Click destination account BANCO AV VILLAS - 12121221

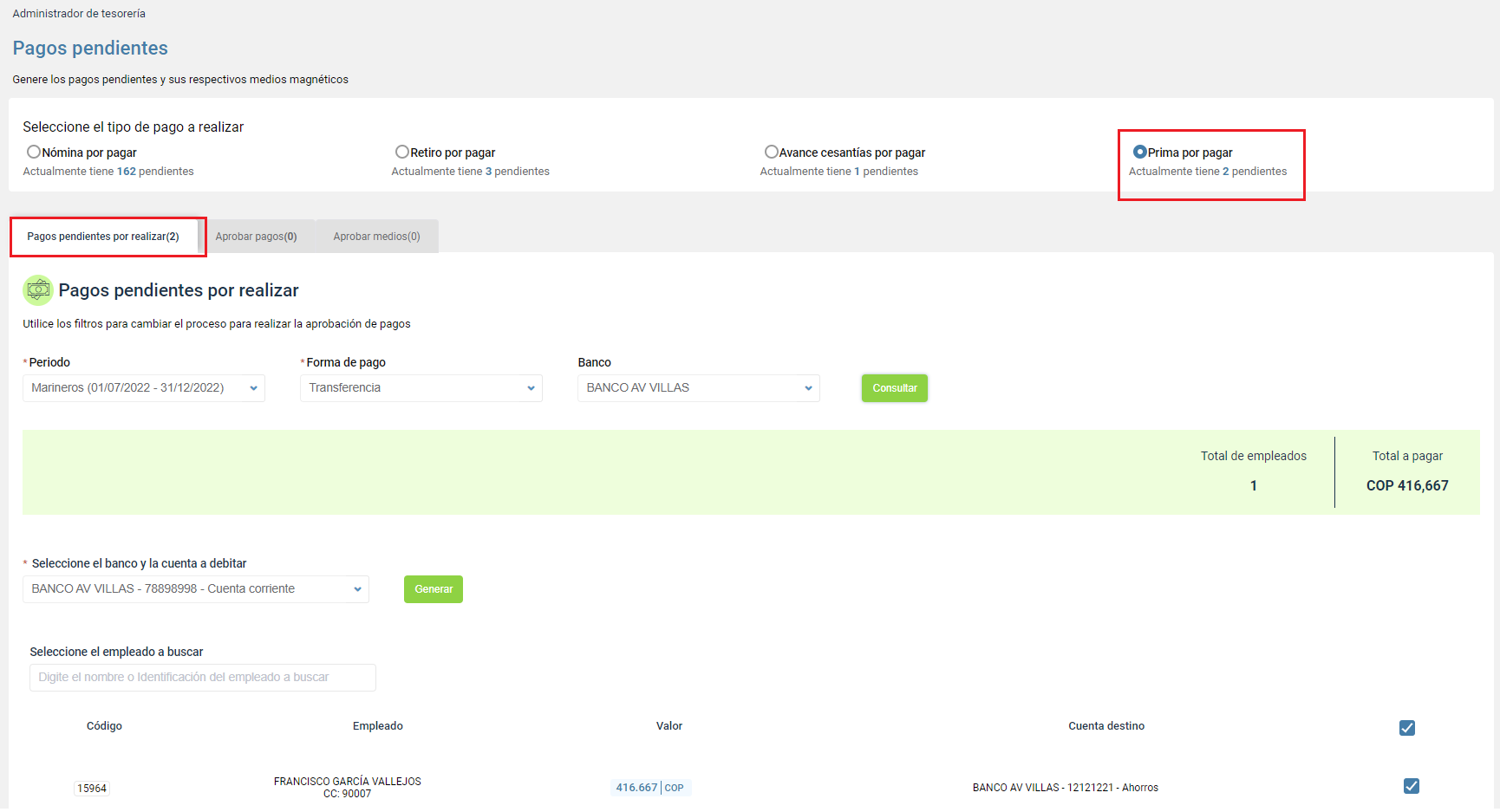1066,788
